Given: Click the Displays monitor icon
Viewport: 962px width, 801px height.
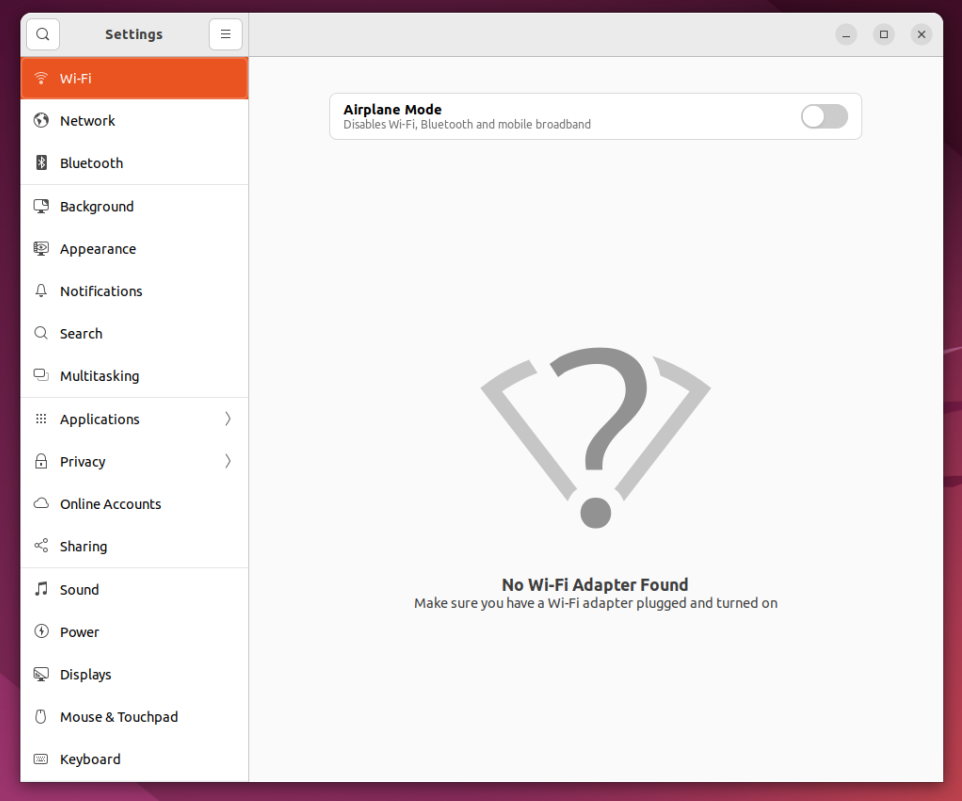Looking at the screenshot, I should point(41,674).
